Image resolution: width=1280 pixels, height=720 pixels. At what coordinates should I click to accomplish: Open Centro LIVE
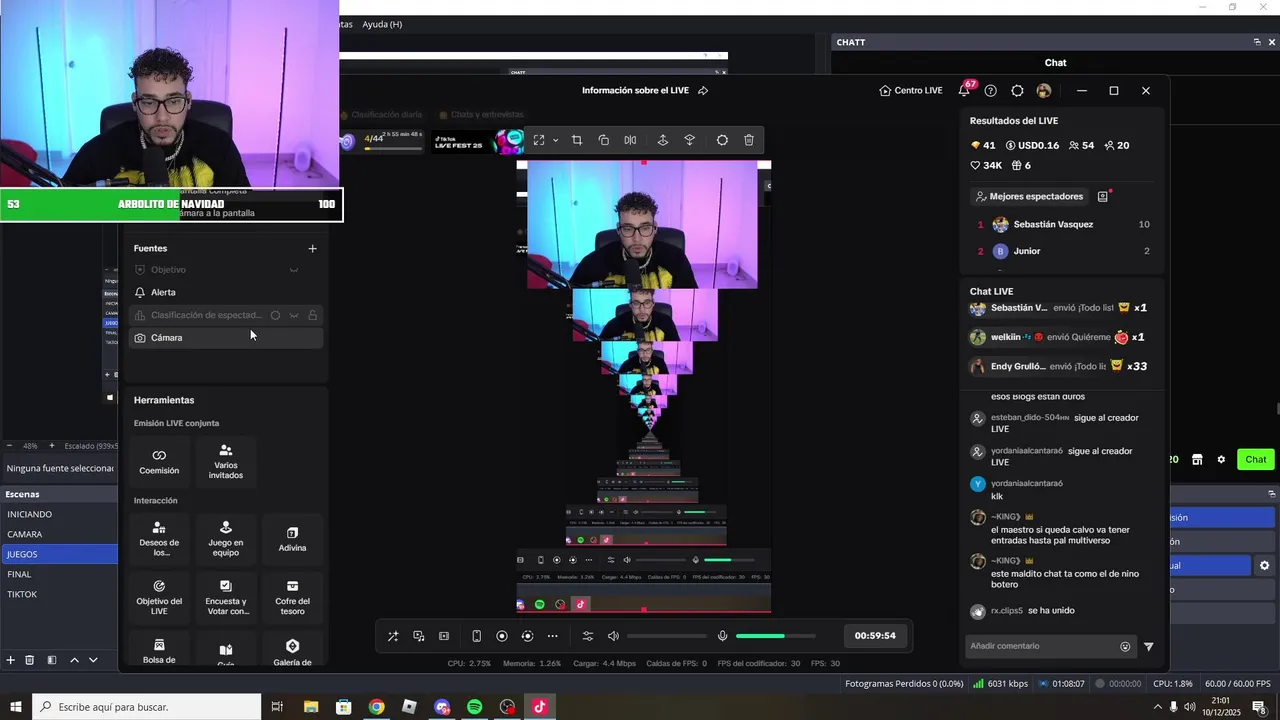click(911, 90)
